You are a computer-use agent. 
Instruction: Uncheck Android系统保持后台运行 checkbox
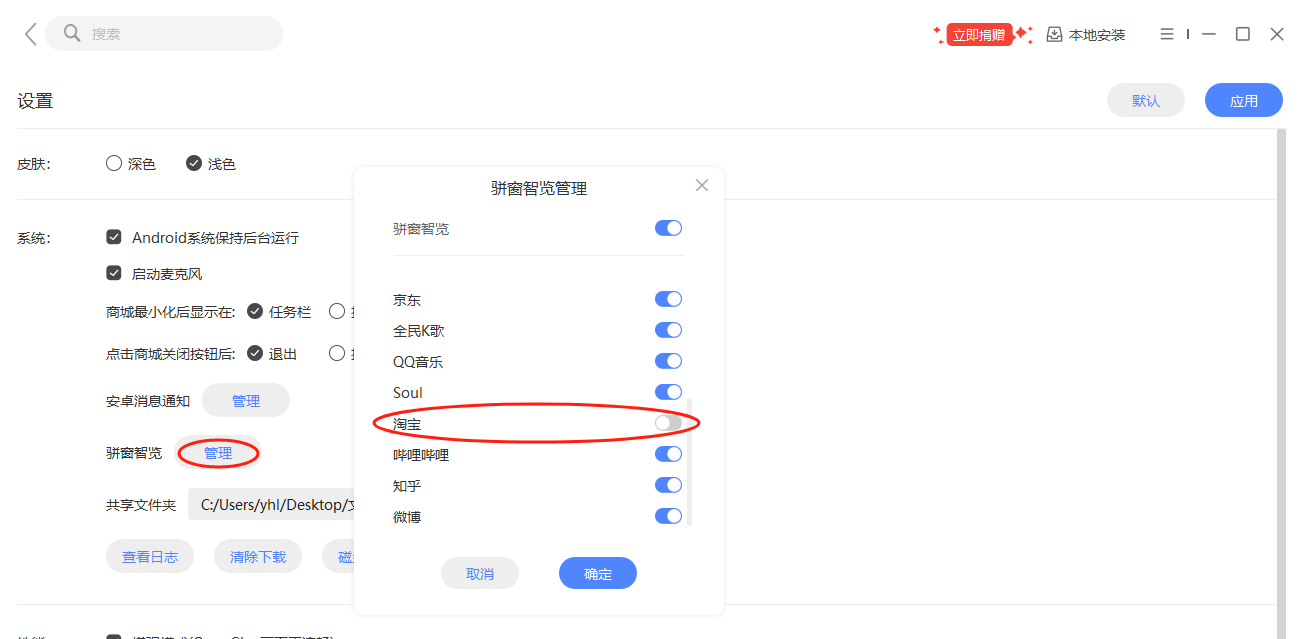114,237
